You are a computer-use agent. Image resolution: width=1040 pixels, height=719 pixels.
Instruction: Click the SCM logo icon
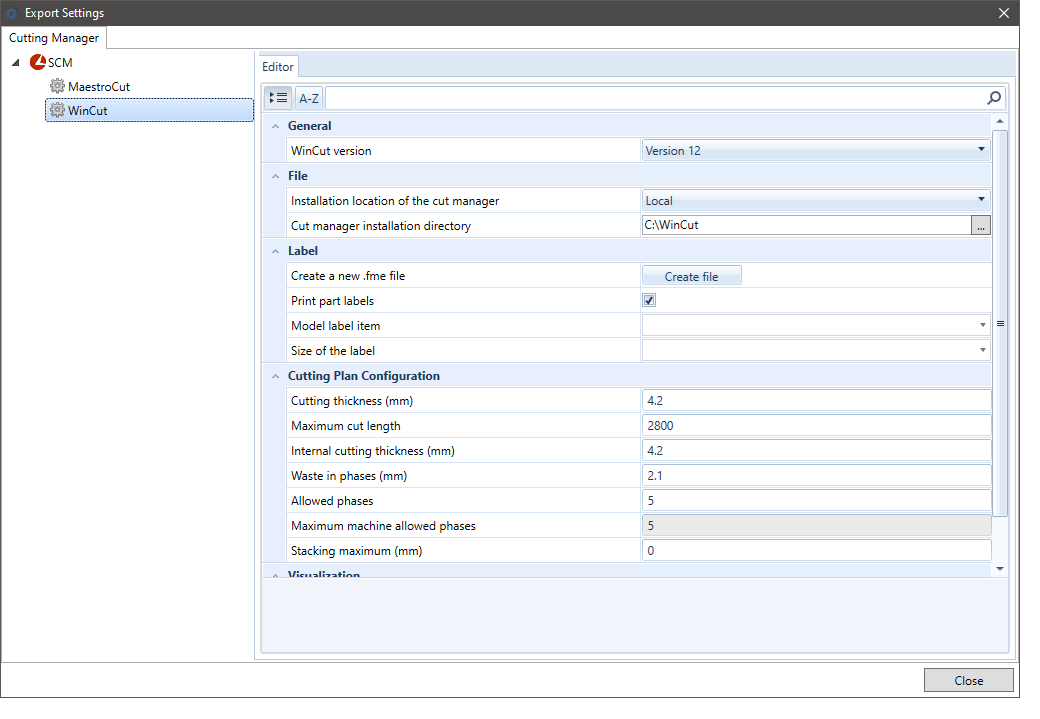click(38, 62)
